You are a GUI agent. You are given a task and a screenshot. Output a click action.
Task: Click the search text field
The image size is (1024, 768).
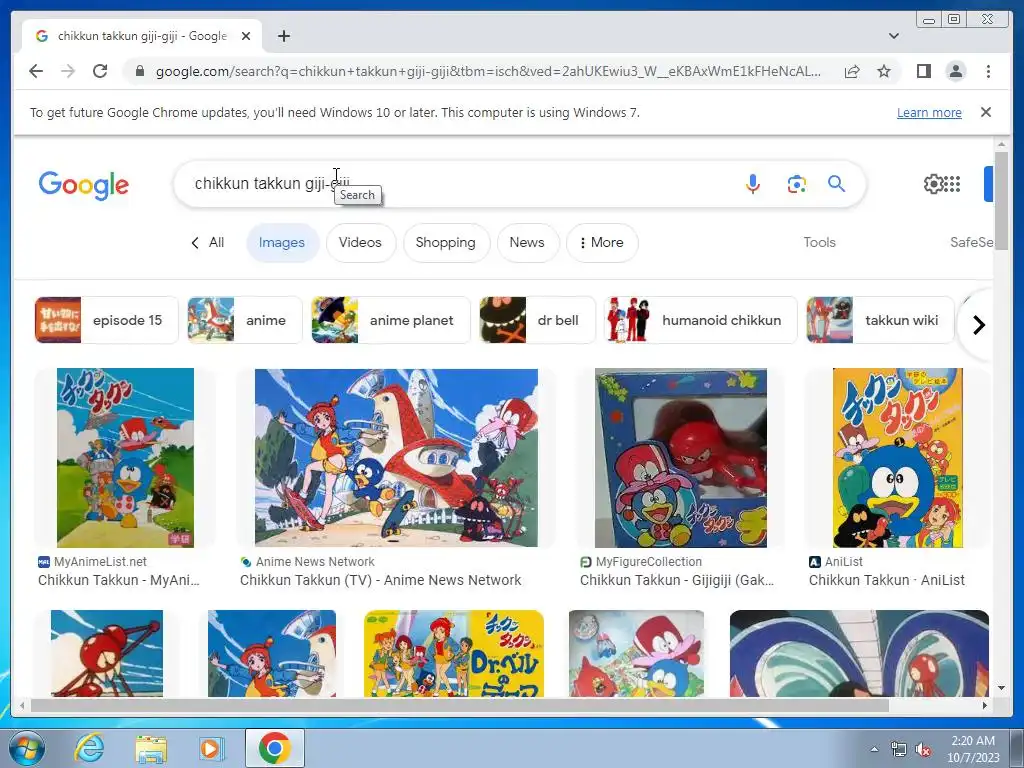[x=457, y=184]
